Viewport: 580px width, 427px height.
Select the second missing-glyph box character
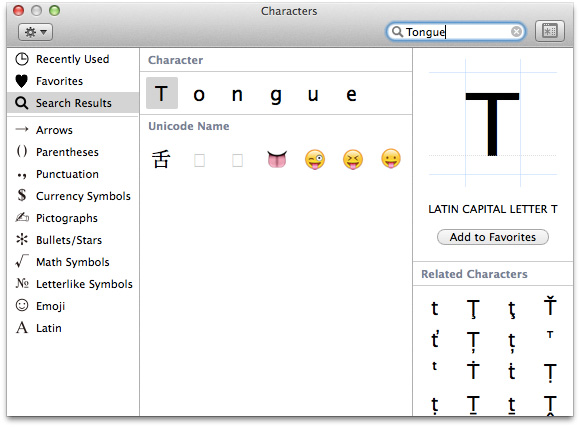click(x=237, y=161)
